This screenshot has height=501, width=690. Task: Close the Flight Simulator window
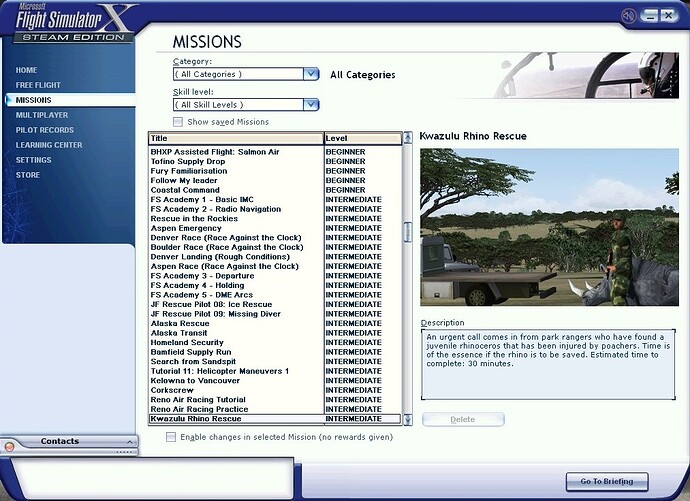[671, 16]
